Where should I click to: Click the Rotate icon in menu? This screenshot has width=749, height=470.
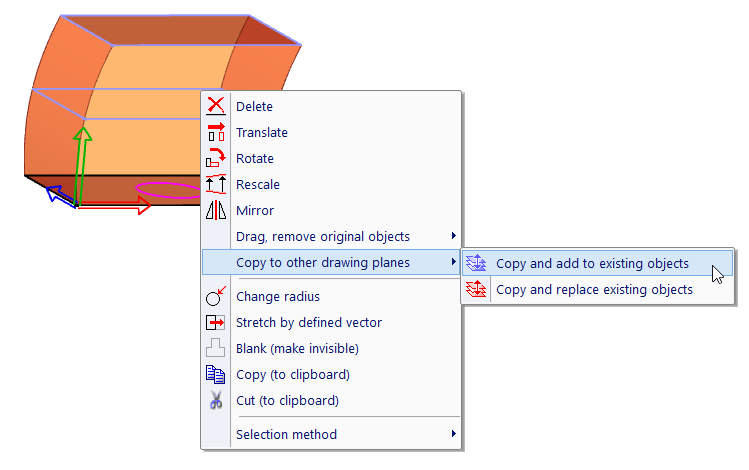pos(216,159)
